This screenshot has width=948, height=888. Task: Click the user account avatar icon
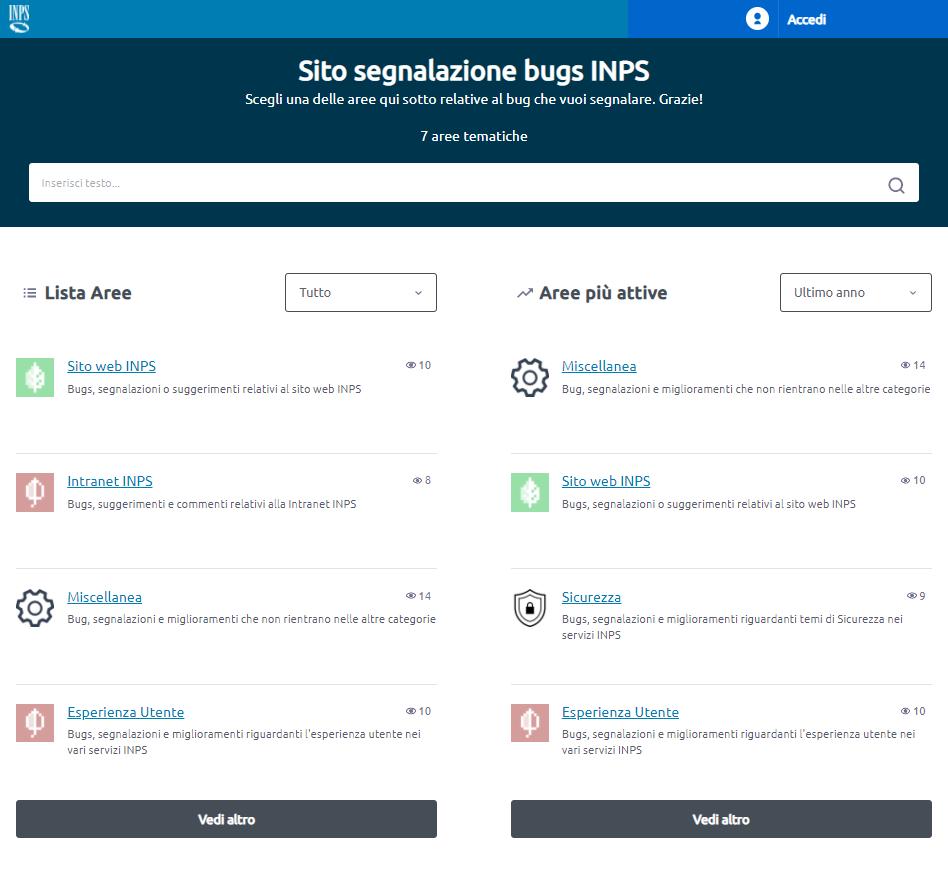pos(757,19)
